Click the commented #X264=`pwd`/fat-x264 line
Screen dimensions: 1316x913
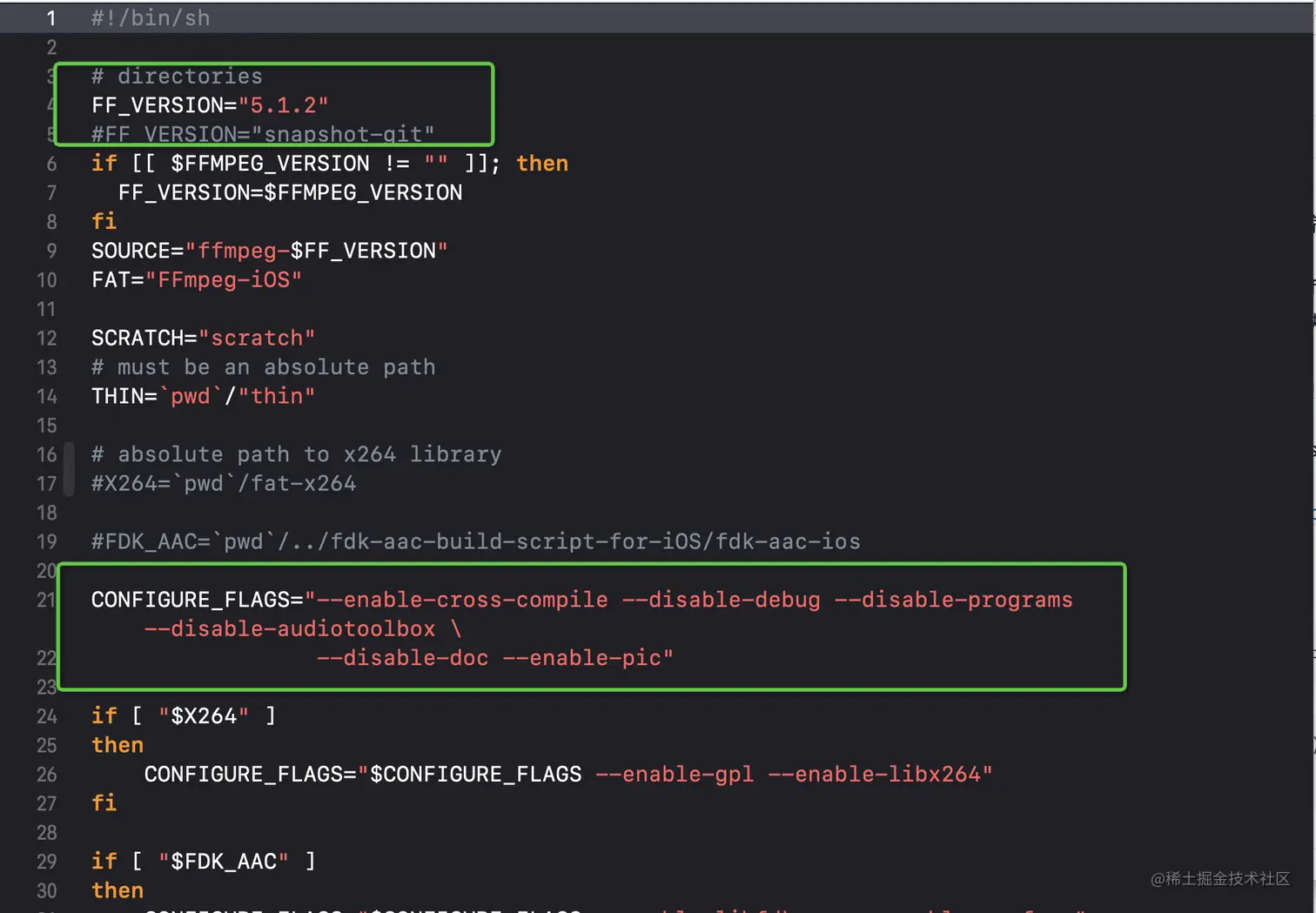coord(224,483)
